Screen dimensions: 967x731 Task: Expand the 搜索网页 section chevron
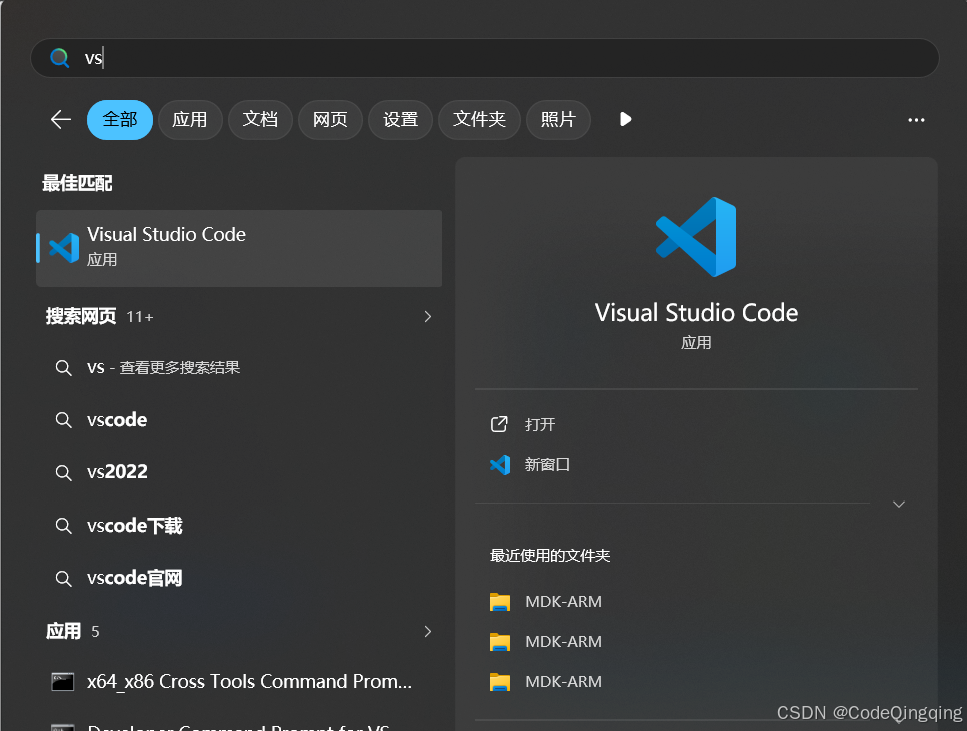pos(428,316)
